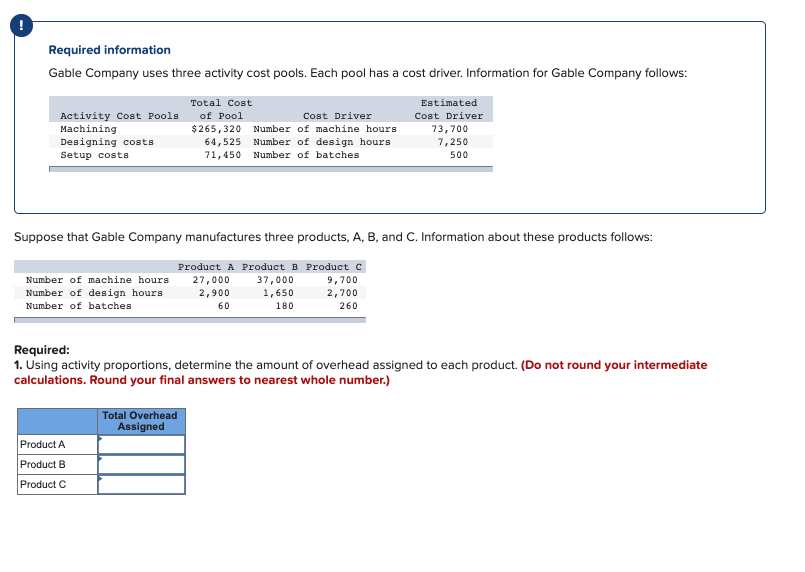
Task: Click the Product B overhead input field
Action: click(x=141, y=465)
